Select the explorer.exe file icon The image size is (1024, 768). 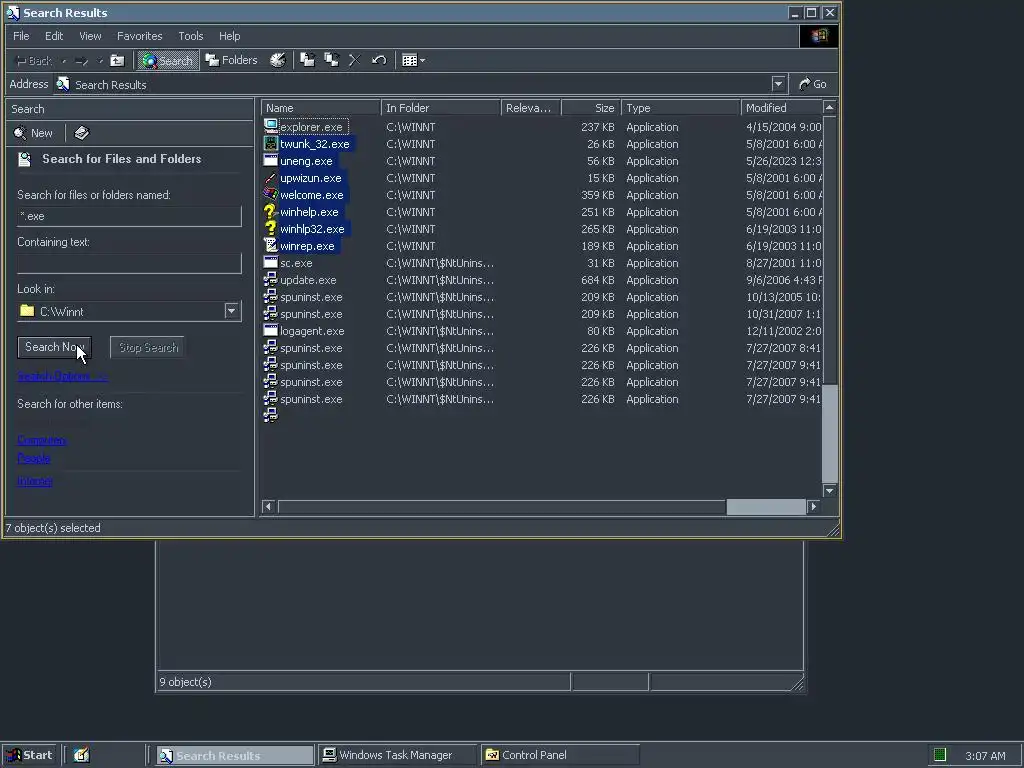[x=270, y=126]
